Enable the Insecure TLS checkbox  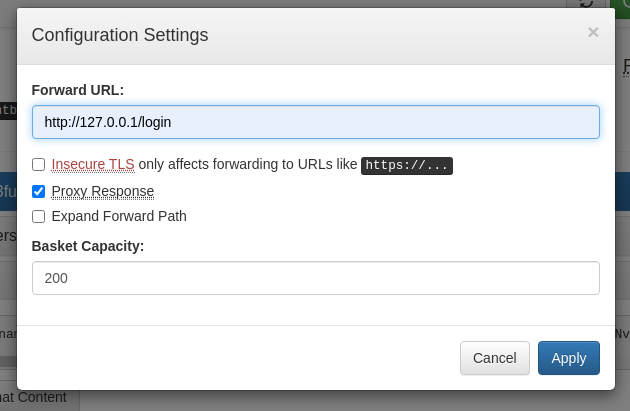39,164
